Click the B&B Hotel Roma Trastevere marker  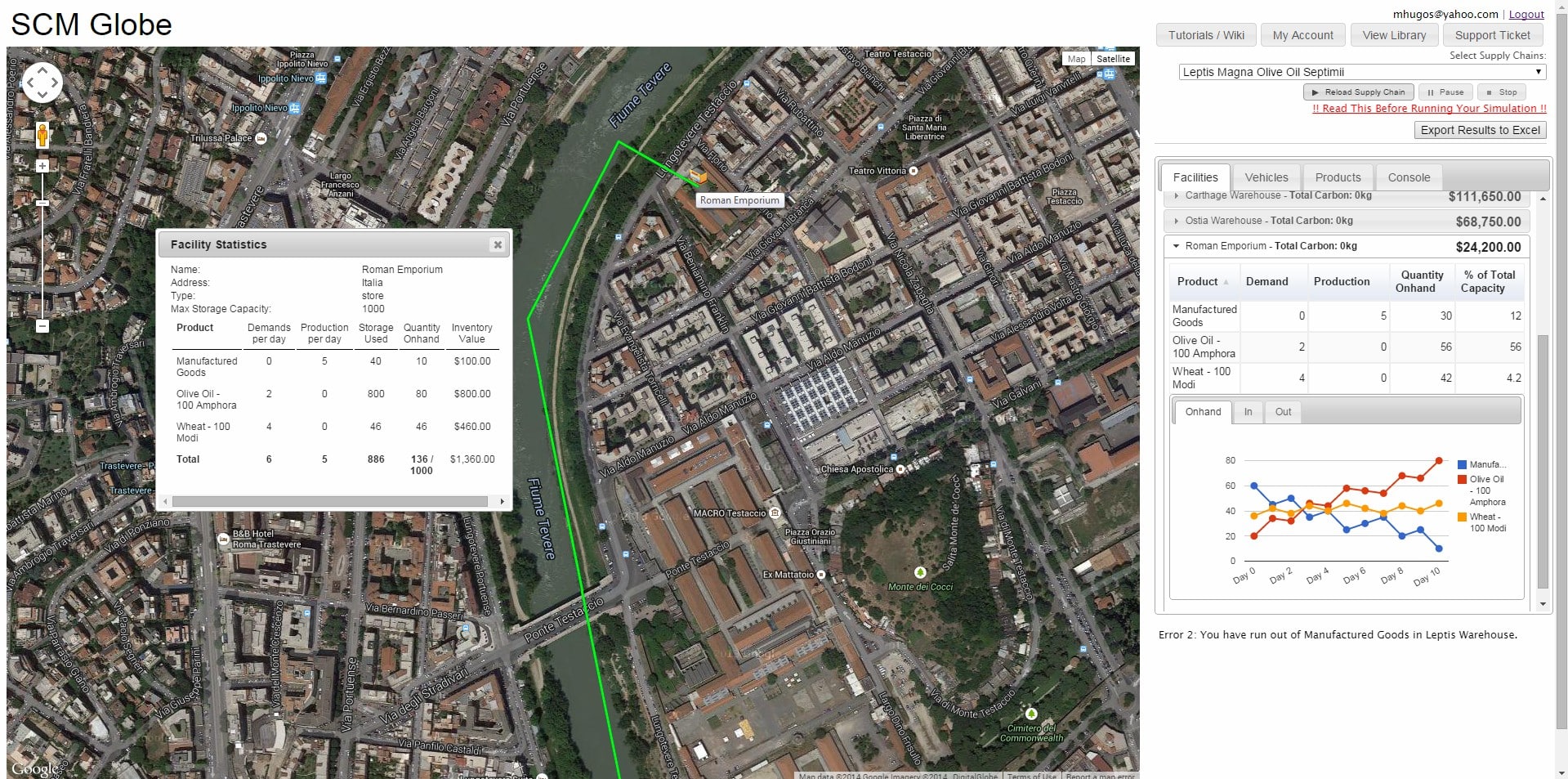[223, 539]
